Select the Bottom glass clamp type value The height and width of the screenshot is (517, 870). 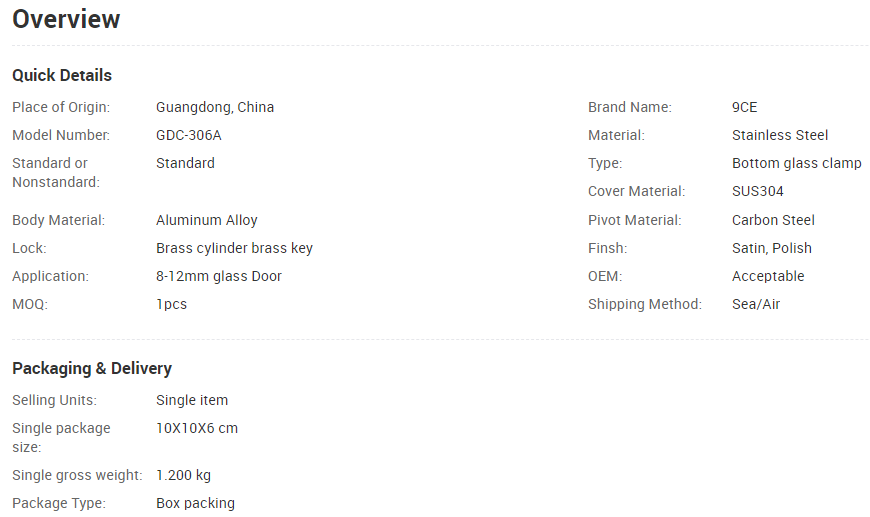pyautogui.click(x=797, y=163)
